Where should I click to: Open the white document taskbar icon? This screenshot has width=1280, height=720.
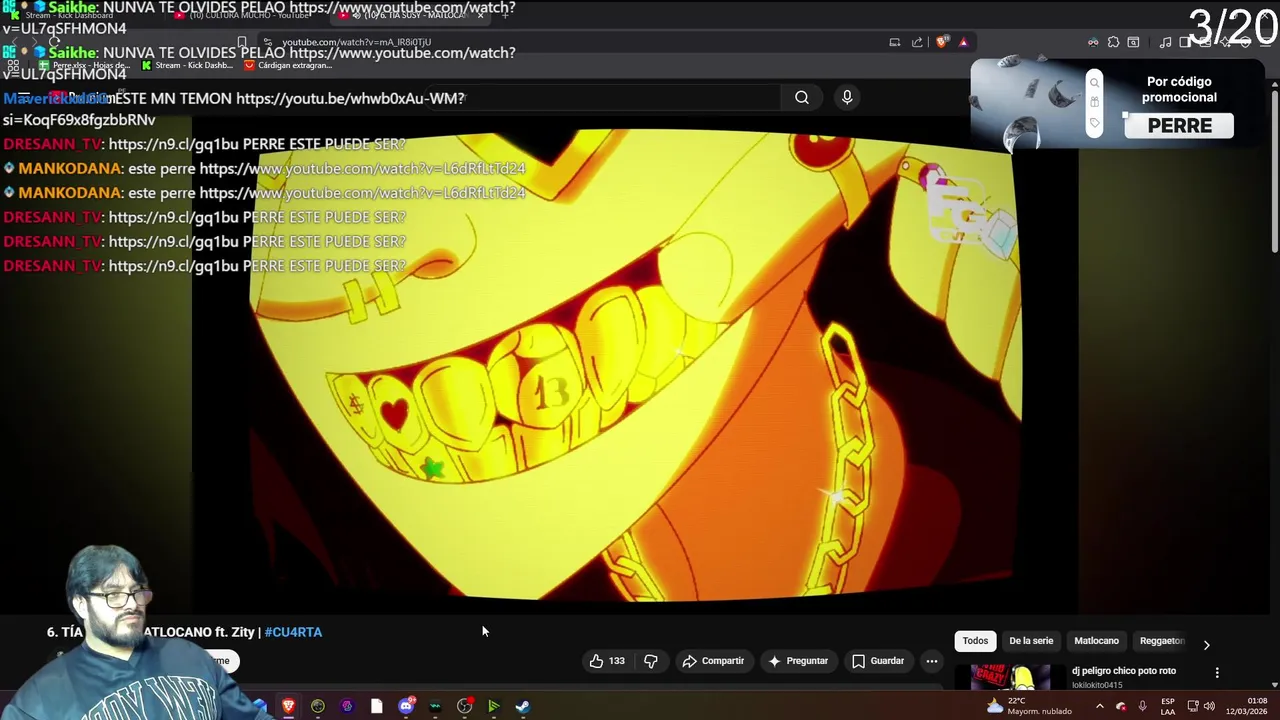click(x=376, y=706)
